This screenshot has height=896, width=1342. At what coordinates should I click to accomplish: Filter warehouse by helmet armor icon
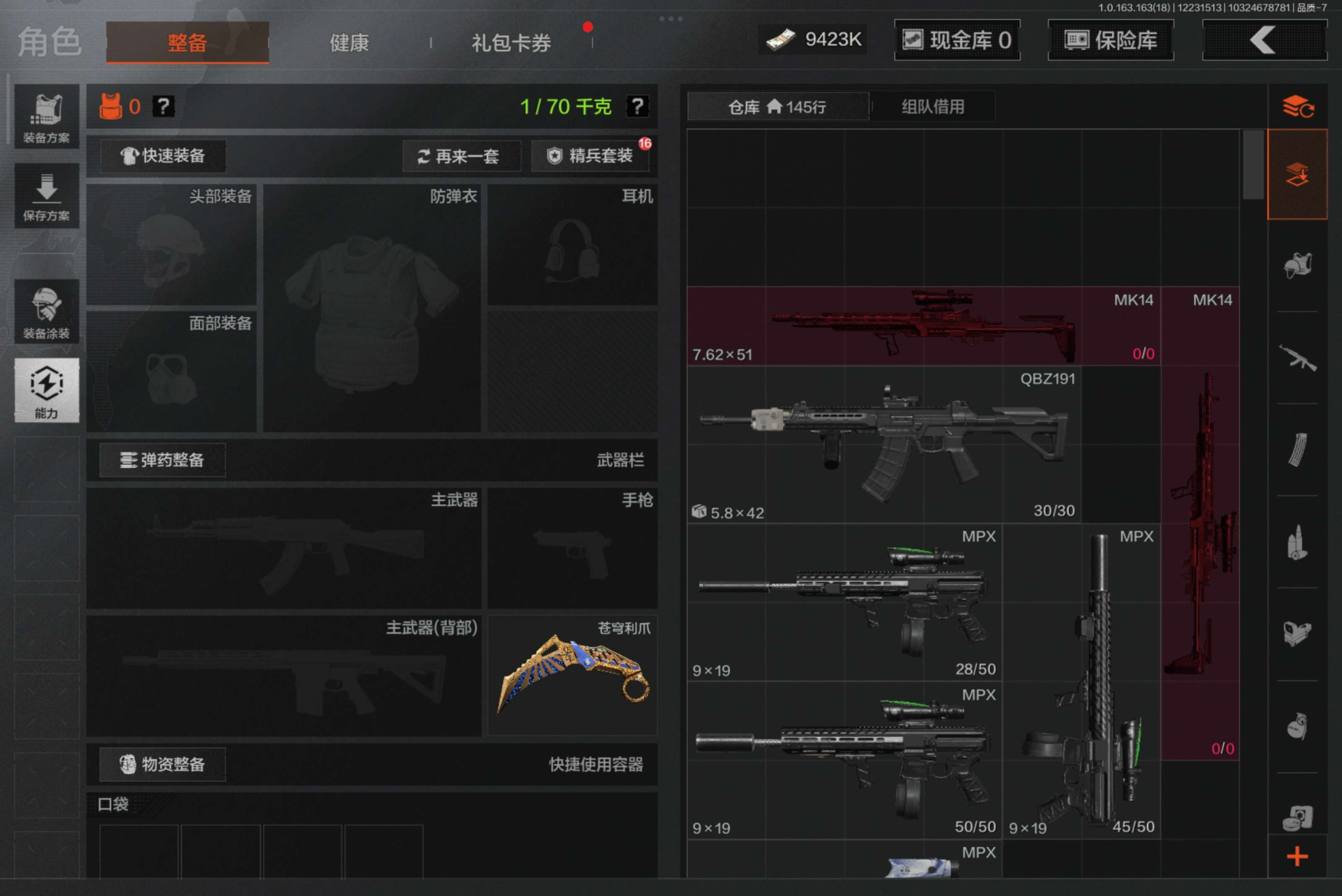[x=1297, y=266]
